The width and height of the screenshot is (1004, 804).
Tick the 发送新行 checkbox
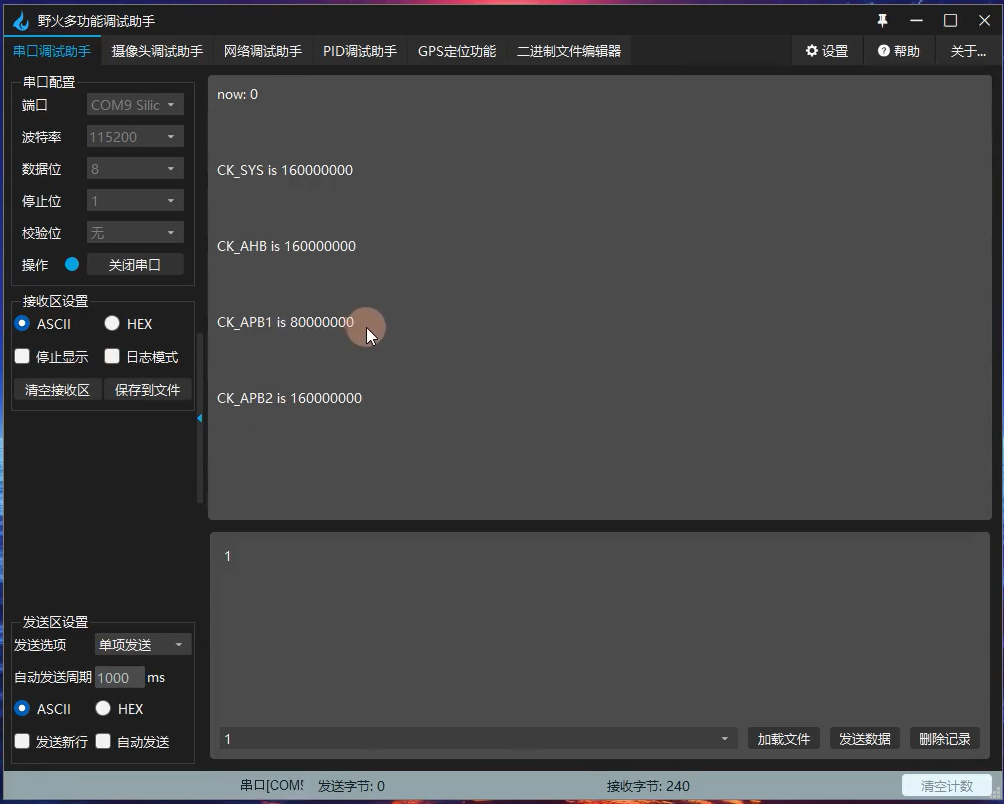[22, 742]
